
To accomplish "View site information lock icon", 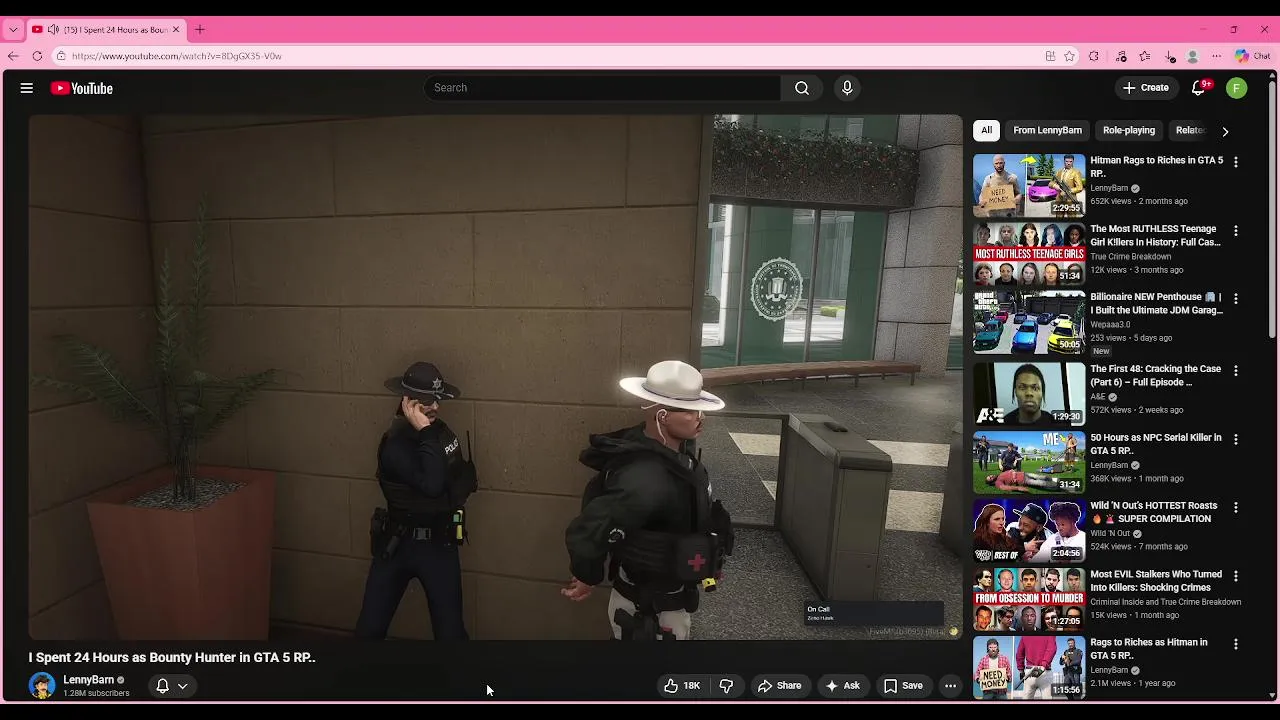I will (61, 56).
